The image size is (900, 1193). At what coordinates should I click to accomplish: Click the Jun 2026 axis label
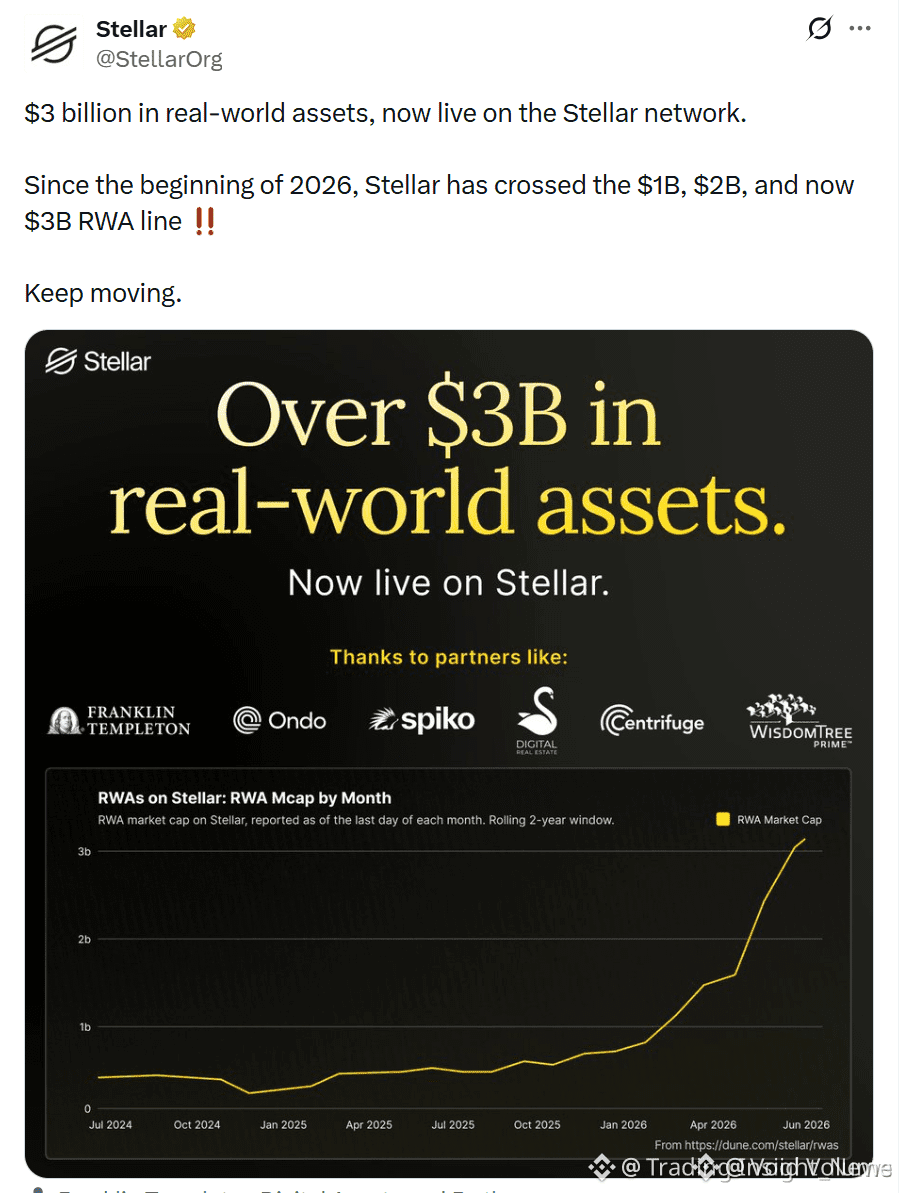[806, 1125]
